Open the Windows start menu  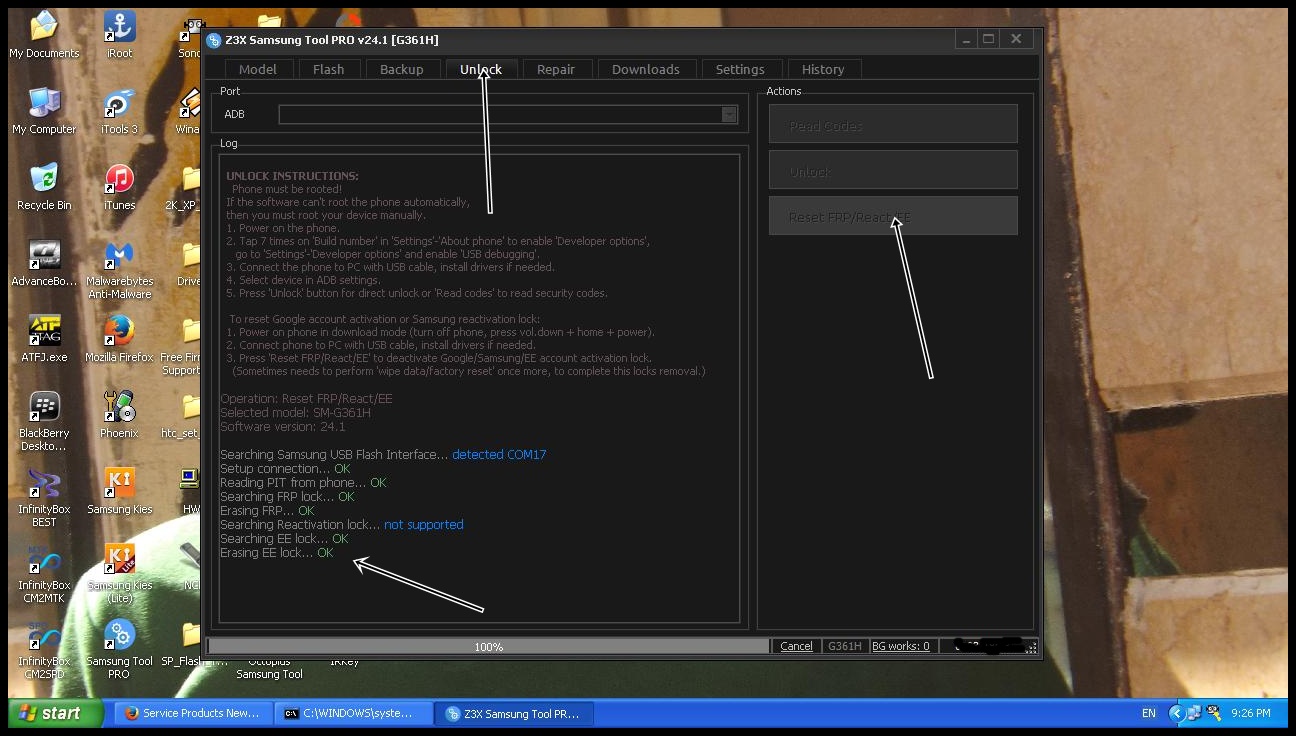pos(56,713)
